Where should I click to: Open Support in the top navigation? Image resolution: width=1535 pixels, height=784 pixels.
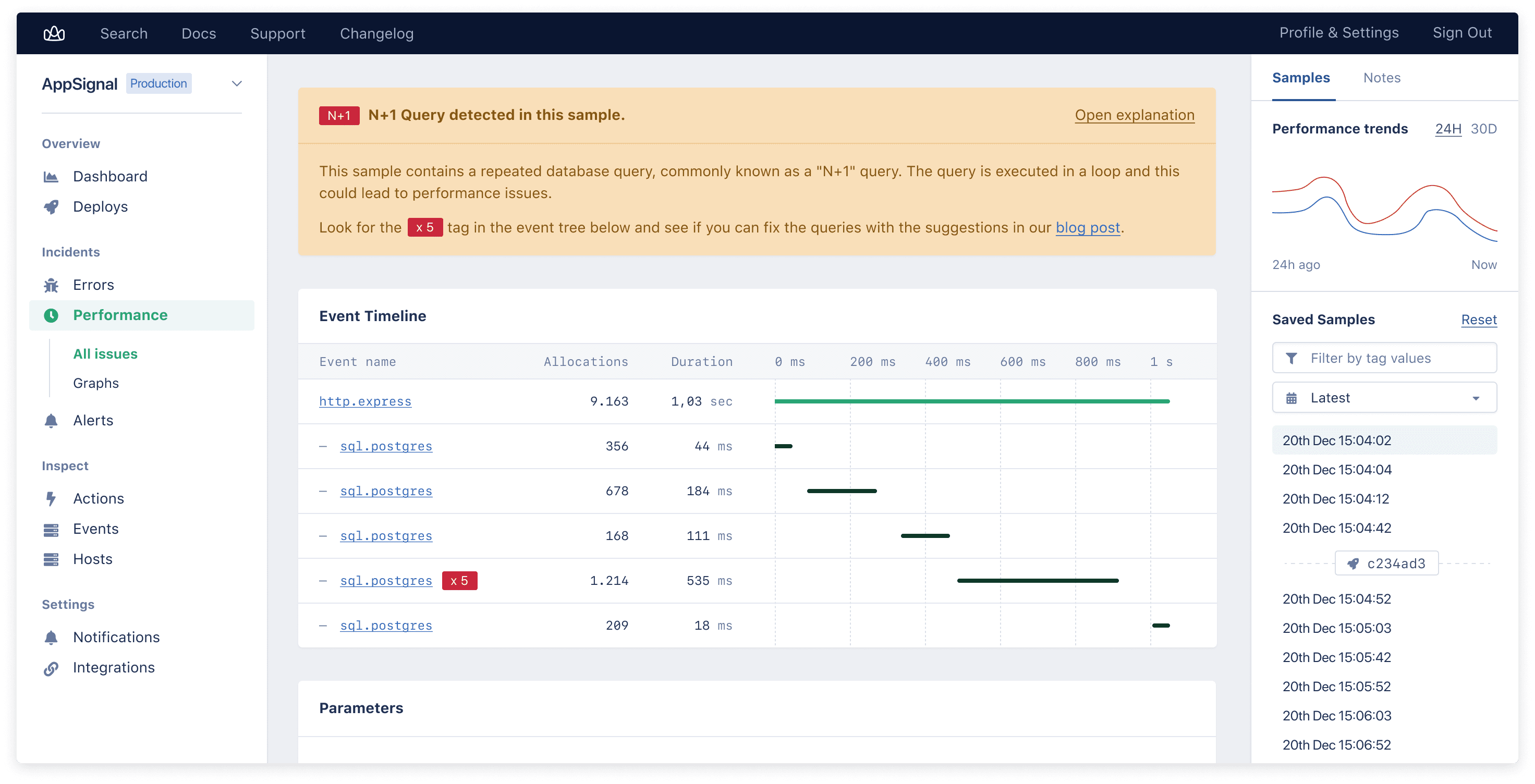pos(278,33)
